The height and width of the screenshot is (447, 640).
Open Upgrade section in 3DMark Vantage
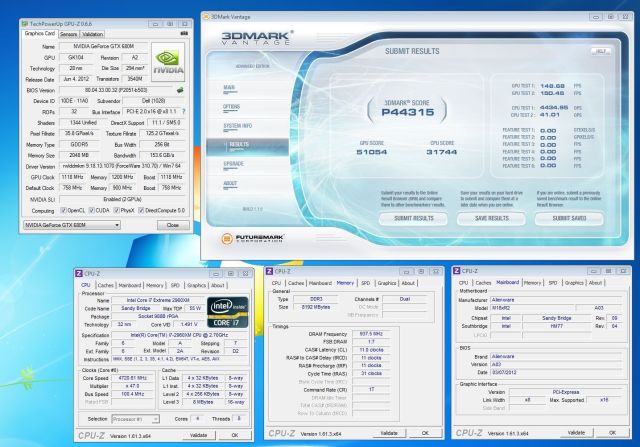(233, 164)
